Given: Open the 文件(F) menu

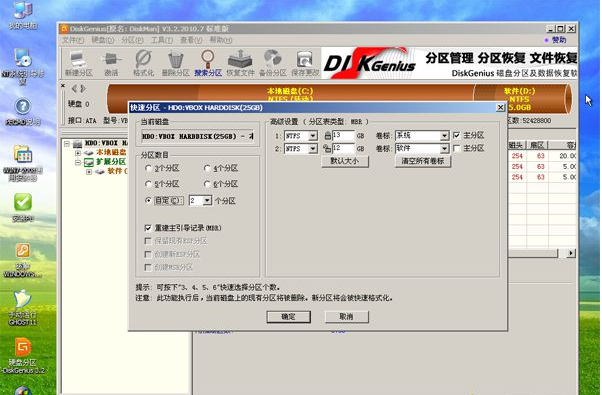Looking at the screenshot, I should (73, 40).
